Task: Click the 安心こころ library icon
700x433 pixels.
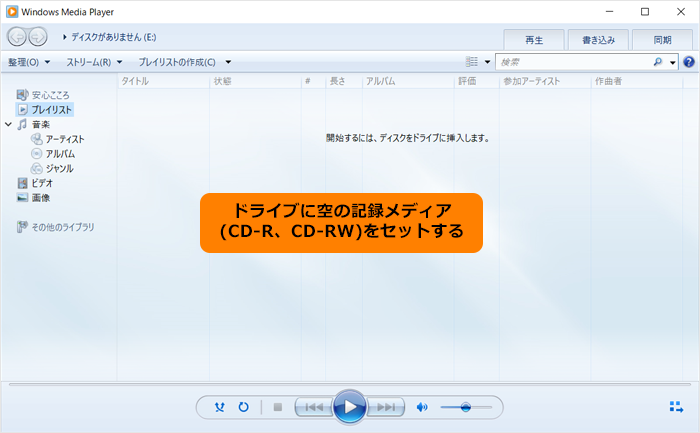Action: (22, 95)
